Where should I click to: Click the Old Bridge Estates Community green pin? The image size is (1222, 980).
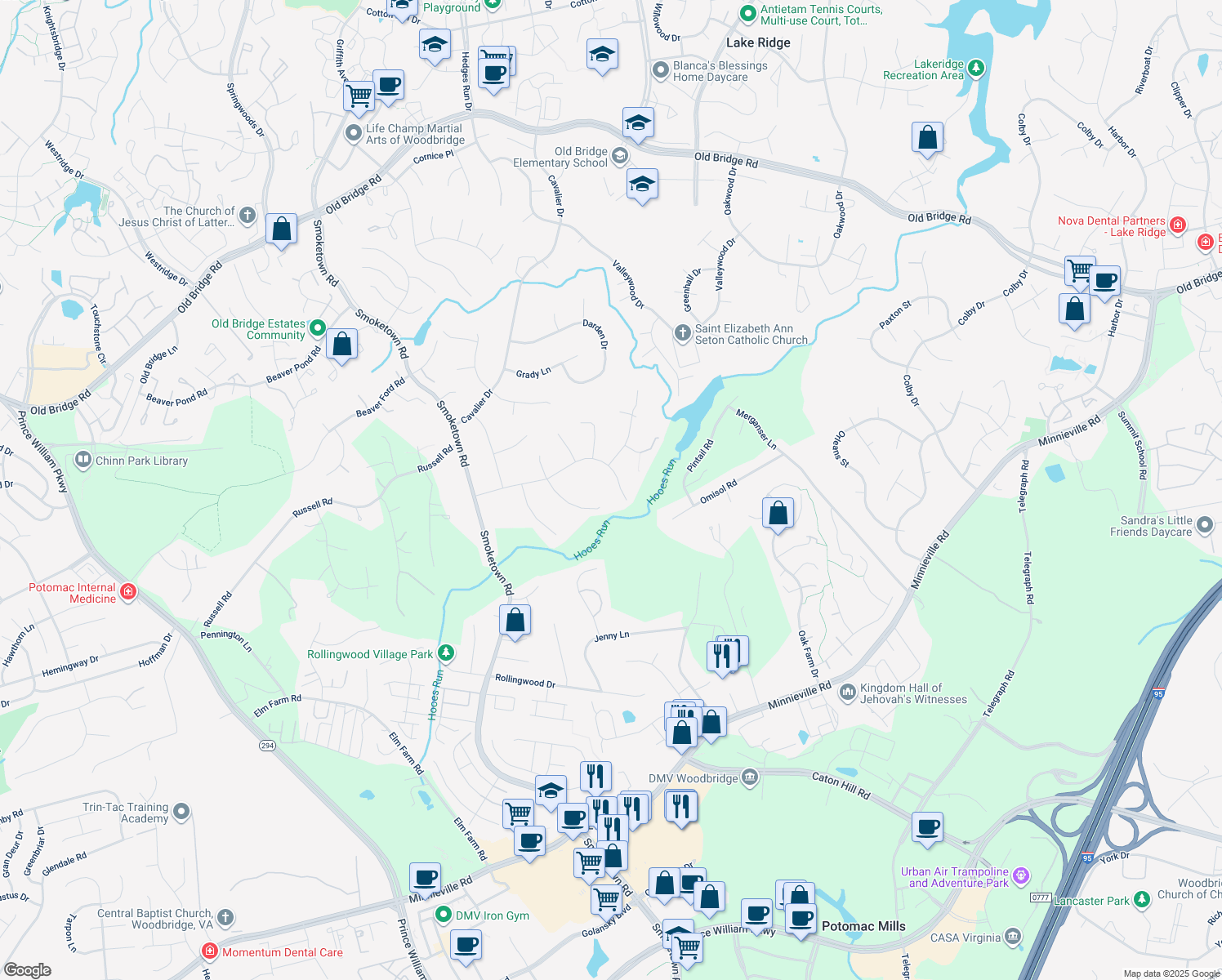click(318, 328)
